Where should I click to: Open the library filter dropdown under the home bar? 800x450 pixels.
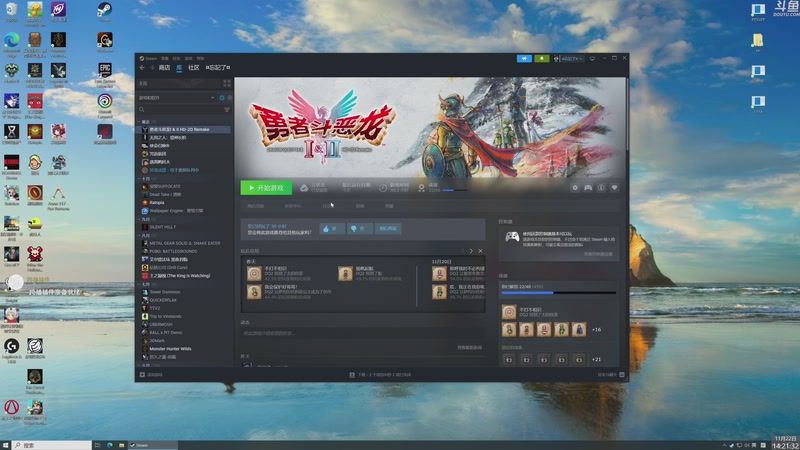point(177,97)
